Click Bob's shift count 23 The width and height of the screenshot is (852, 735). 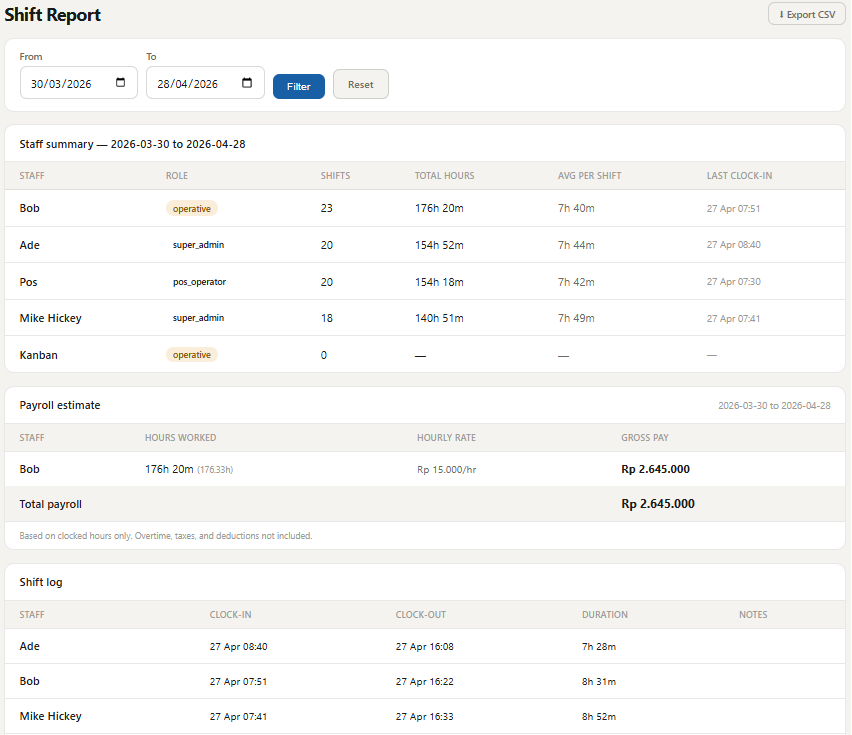point(327,208)
